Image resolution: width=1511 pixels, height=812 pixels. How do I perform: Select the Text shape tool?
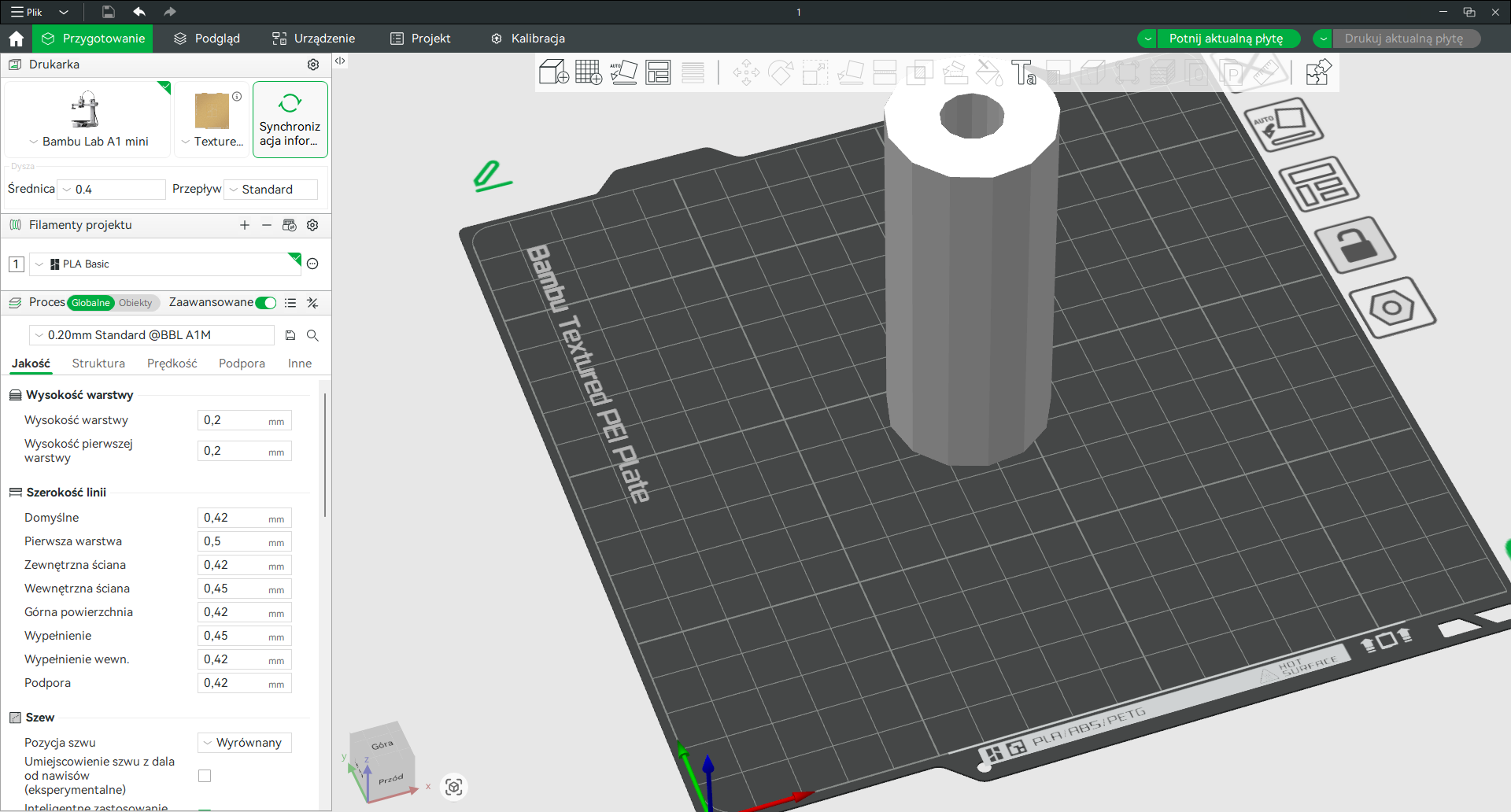[1024, 73]
